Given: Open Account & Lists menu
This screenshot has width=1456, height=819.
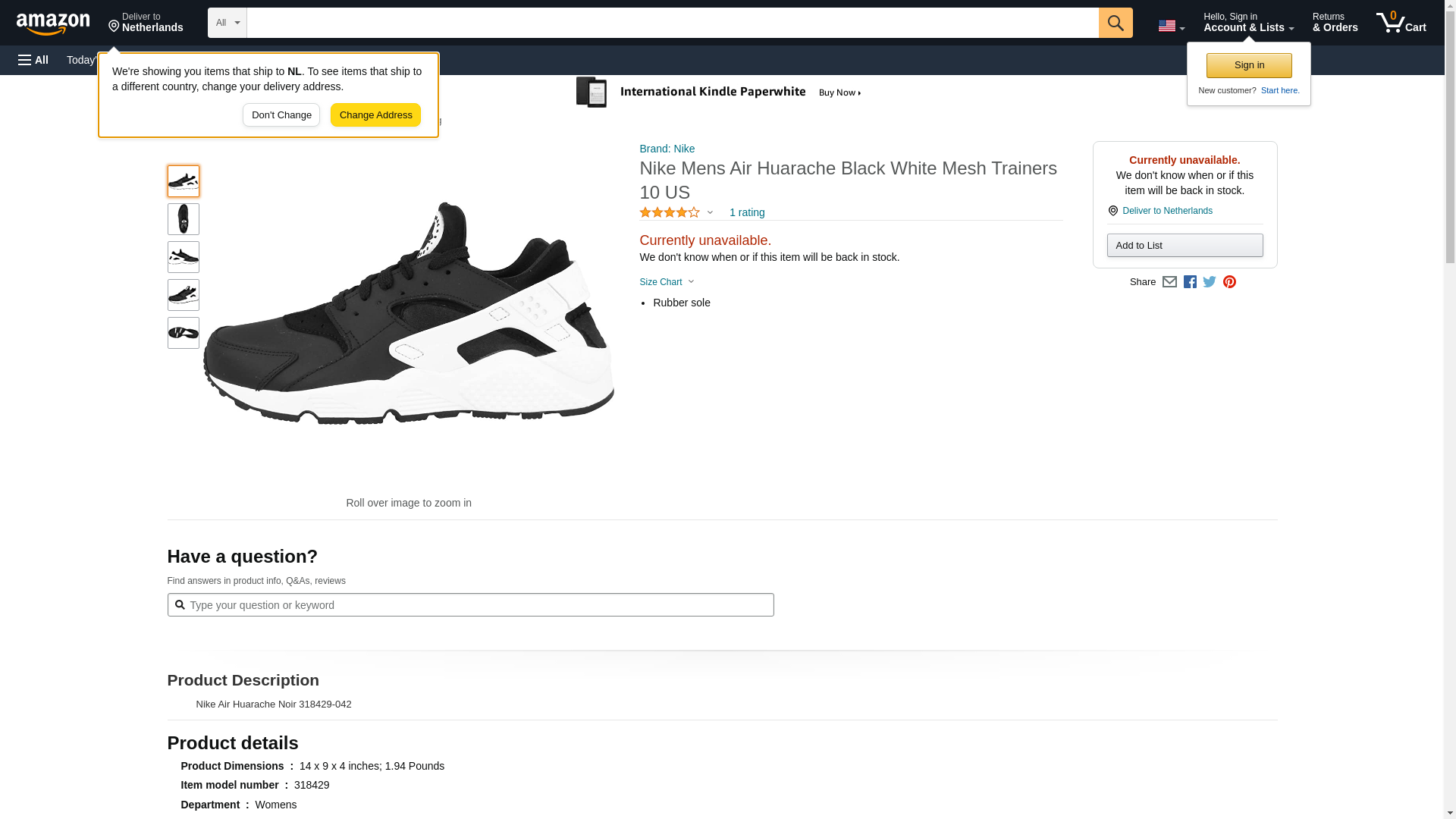Looking at the screenshot, I should [x=1248, y=23].
